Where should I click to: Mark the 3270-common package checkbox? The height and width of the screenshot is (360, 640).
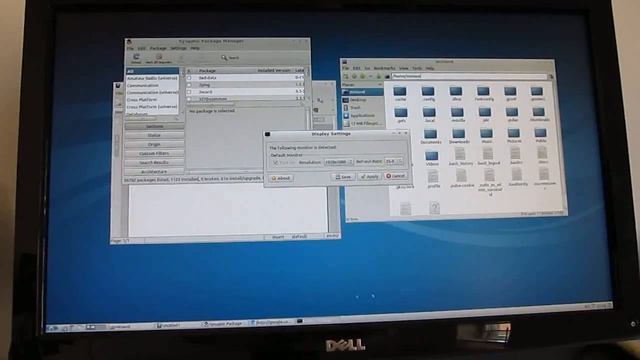189,99
